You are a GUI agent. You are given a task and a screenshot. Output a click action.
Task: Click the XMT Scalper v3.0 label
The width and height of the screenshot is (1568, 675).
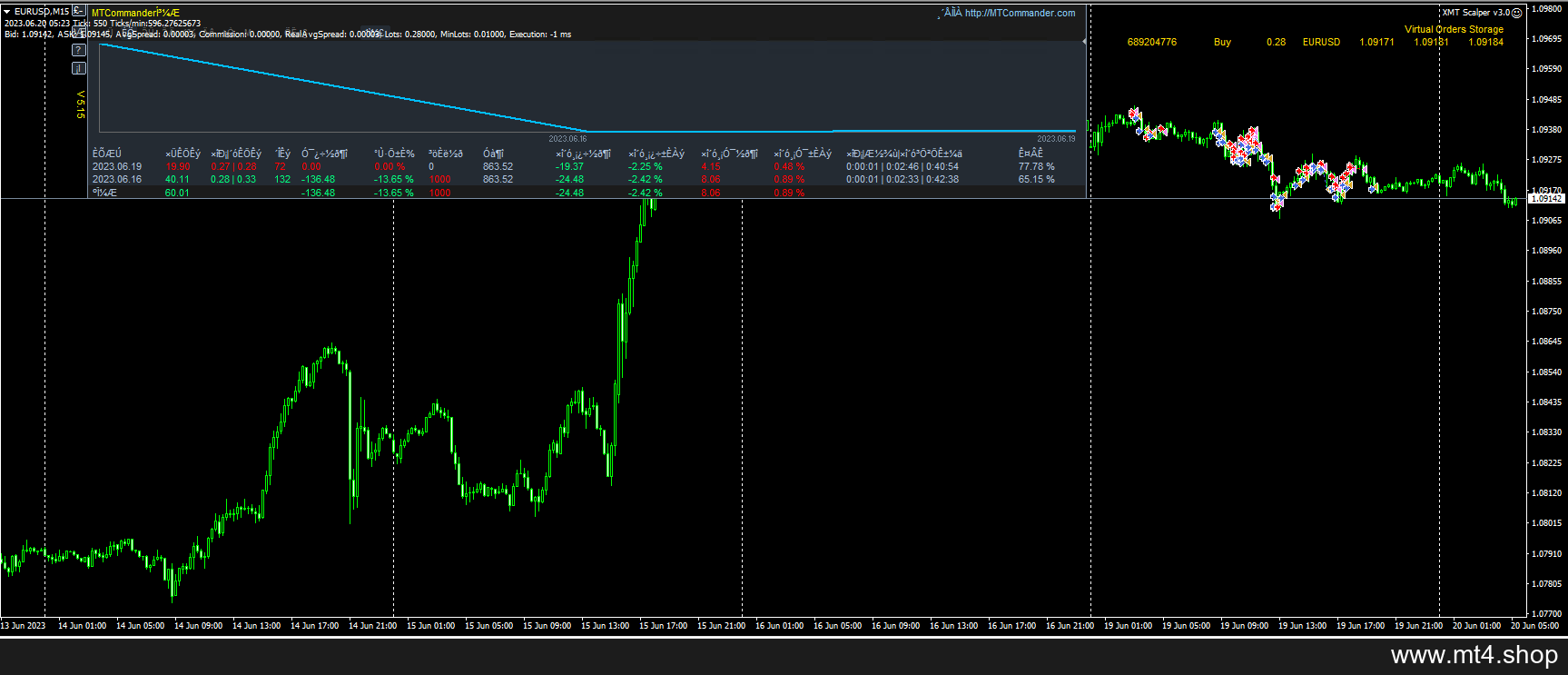pyautogui.click(x=1475, y=13)
